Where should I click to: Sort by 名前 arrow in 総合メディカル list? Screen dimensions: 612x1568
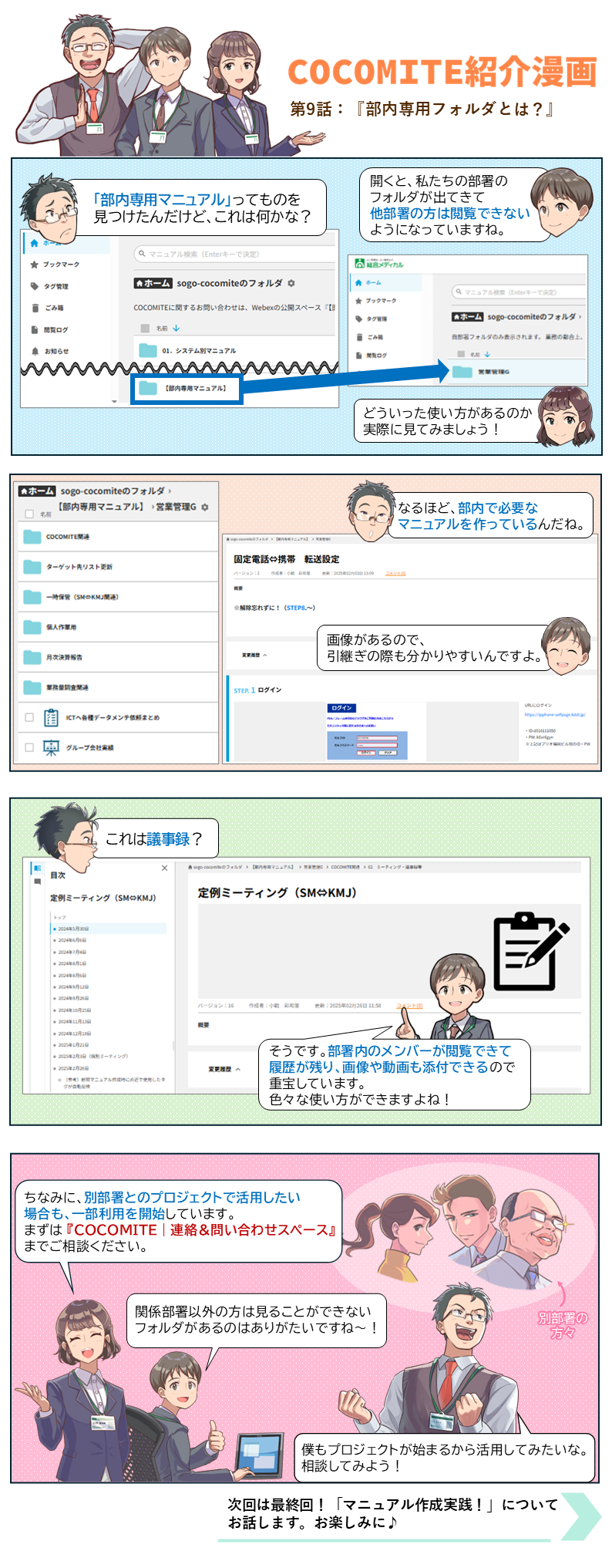point(487,355)
